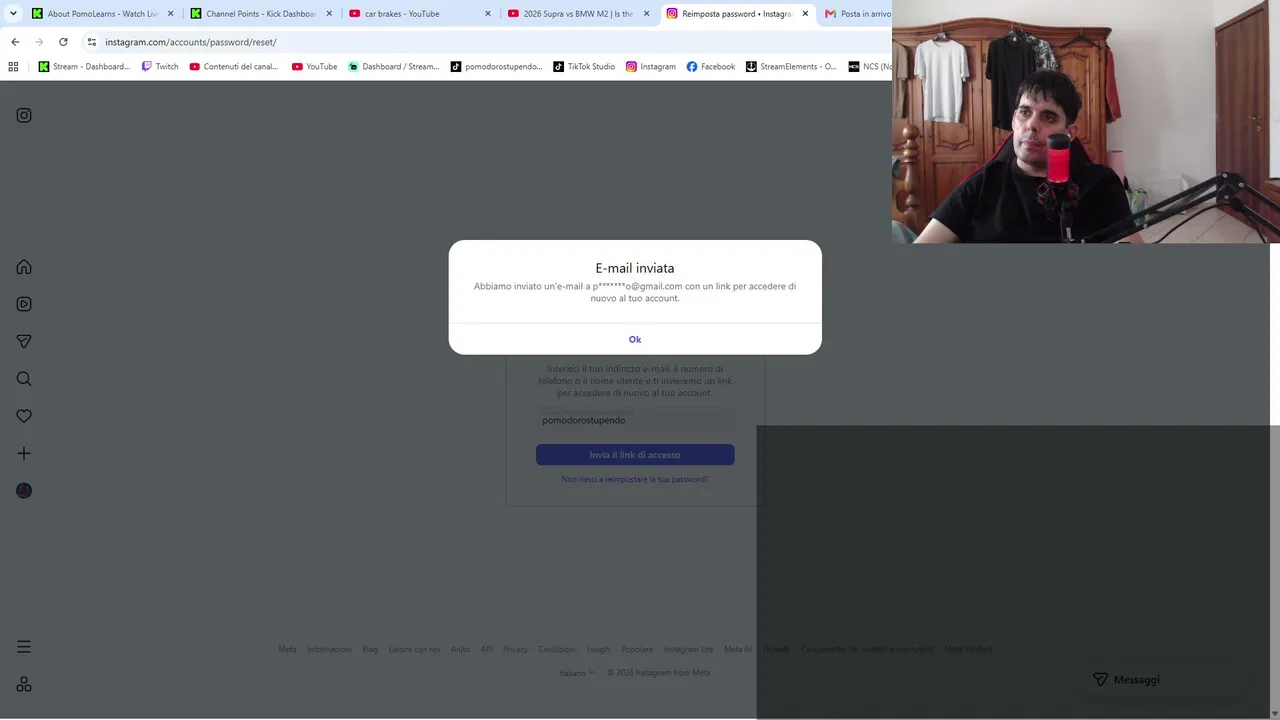Close the About PomoLearns tab
The image size is (1280, 720).
[170, 14]
